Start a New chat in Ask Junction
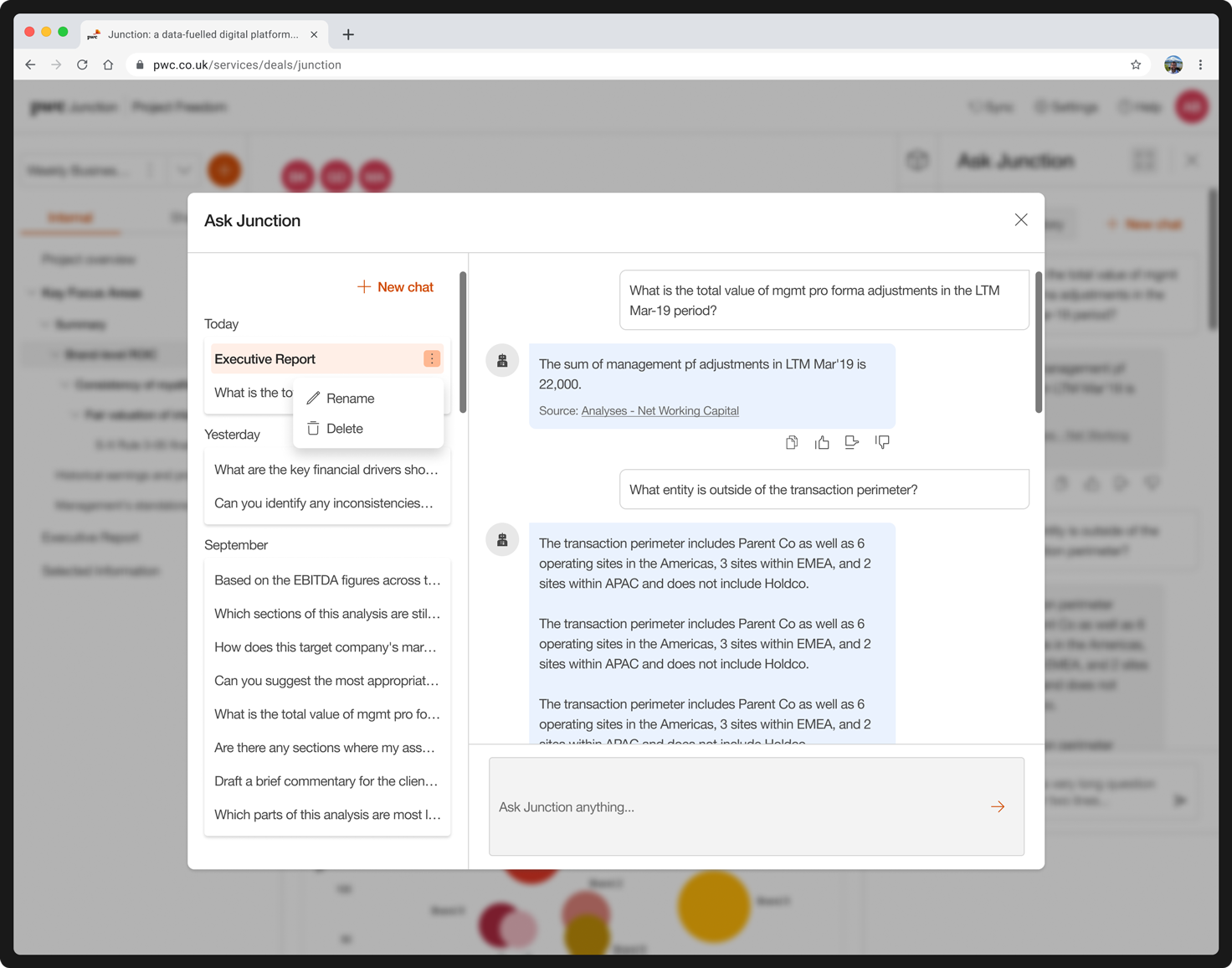1232x968 pixels. (x=395, y=286)
